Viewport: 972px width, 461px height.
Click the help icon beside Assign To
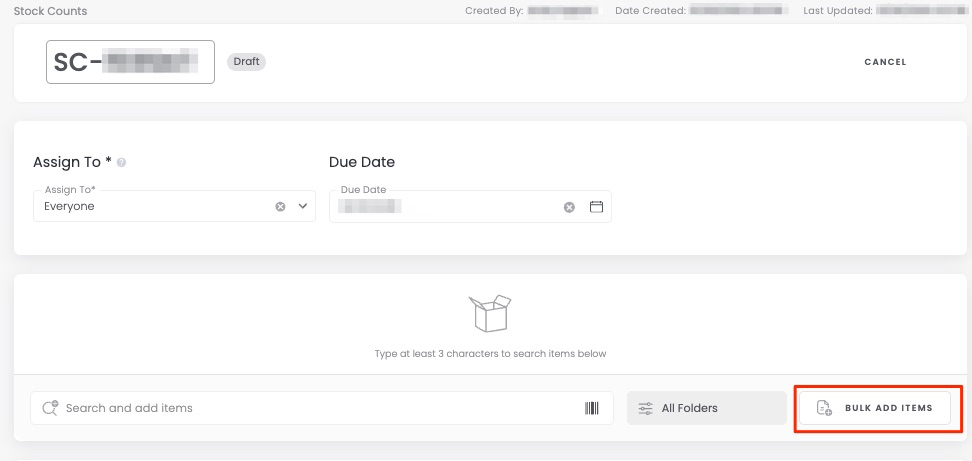coord(121,162)
